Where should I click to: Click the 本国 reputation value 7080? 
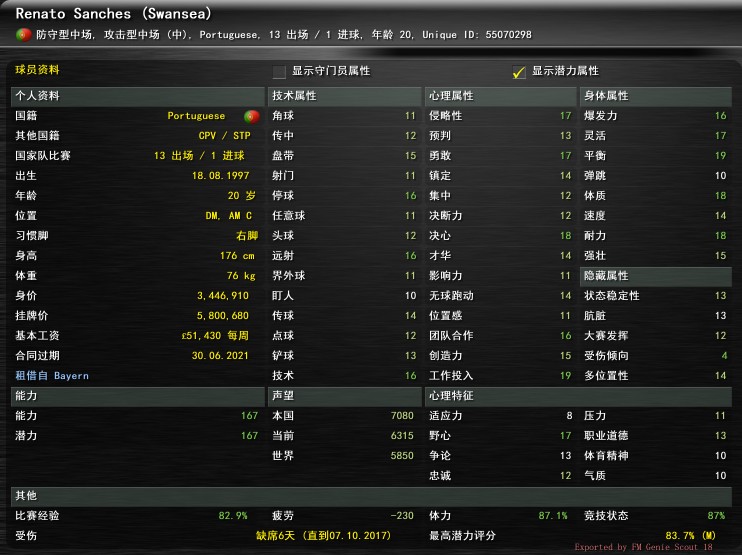pyautogui.click(x=402, y=416)
